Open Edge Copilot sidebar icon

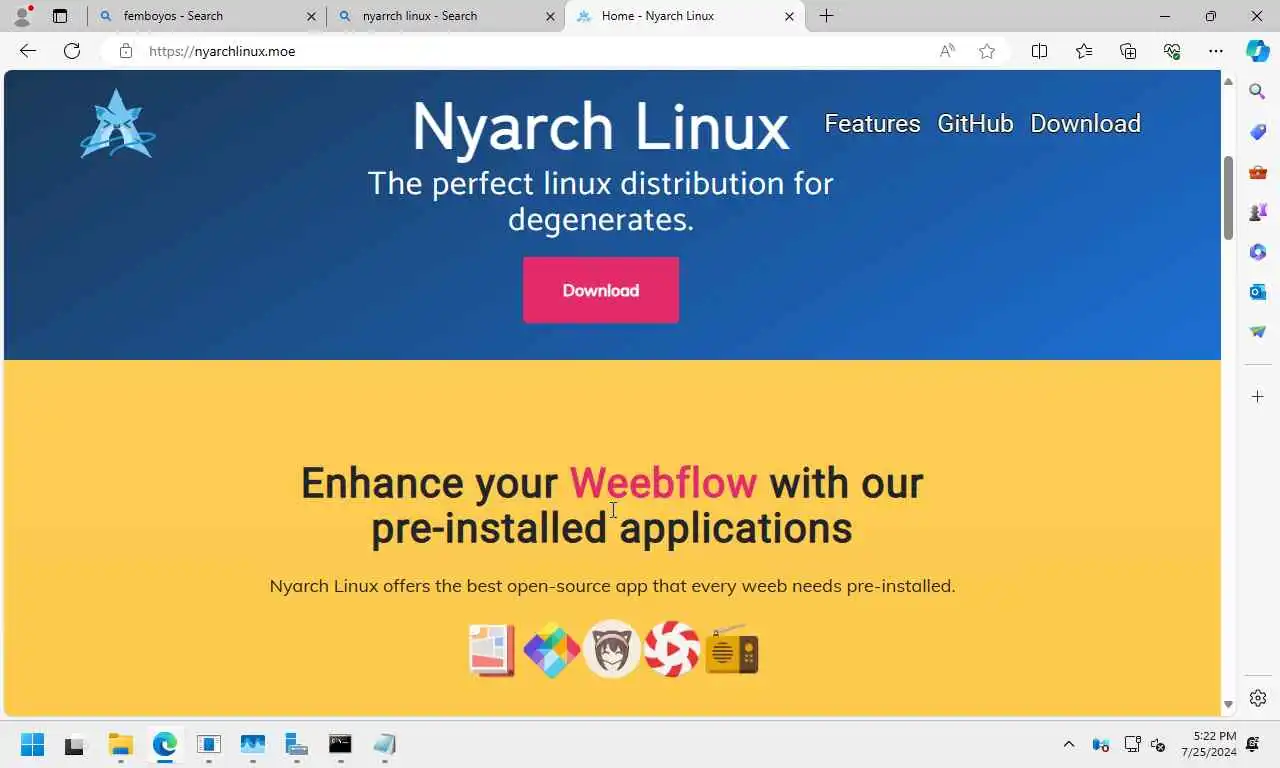point(1257,51)
